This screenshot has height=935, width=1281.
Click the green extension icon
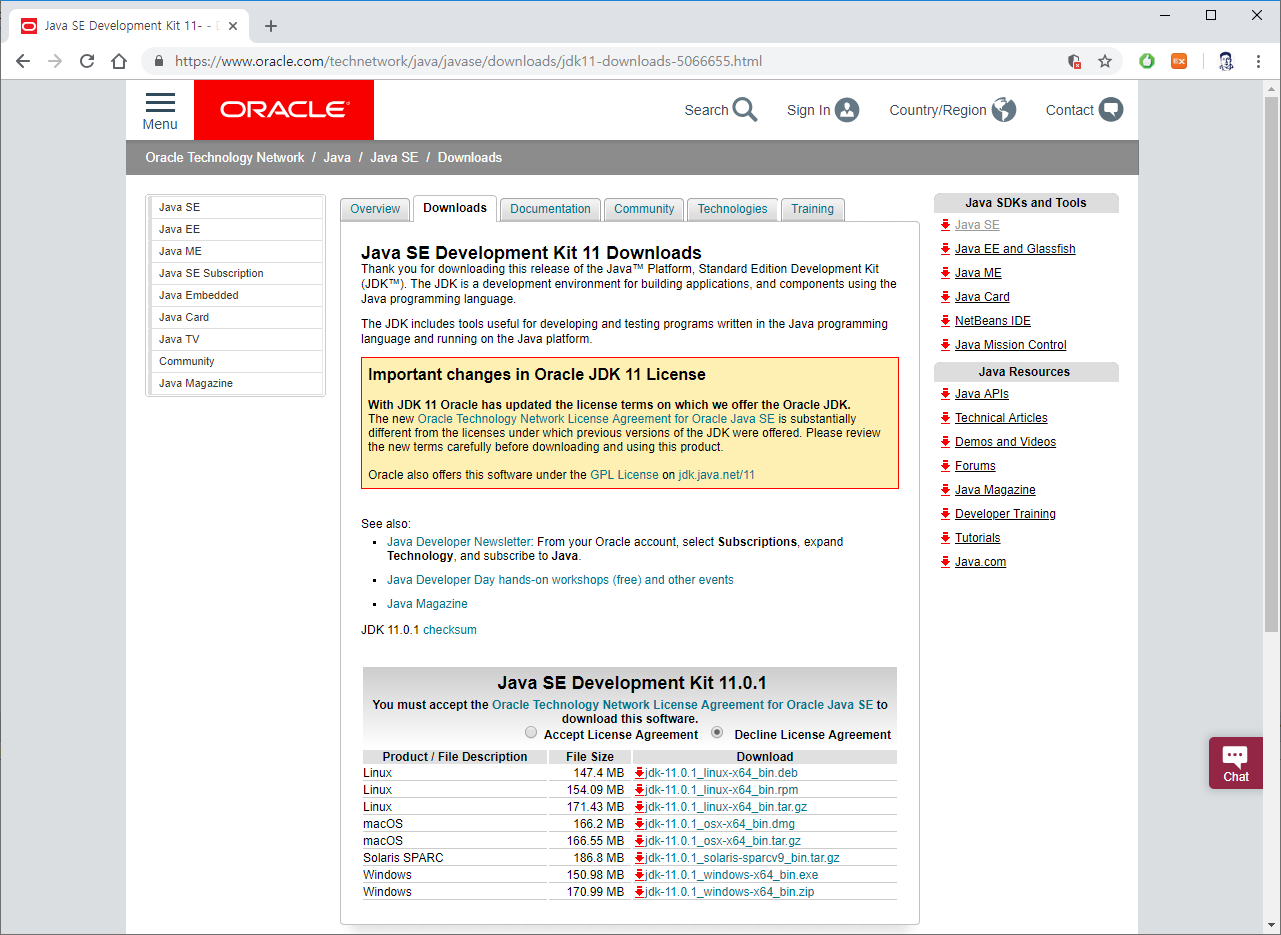pos(1147,61)
